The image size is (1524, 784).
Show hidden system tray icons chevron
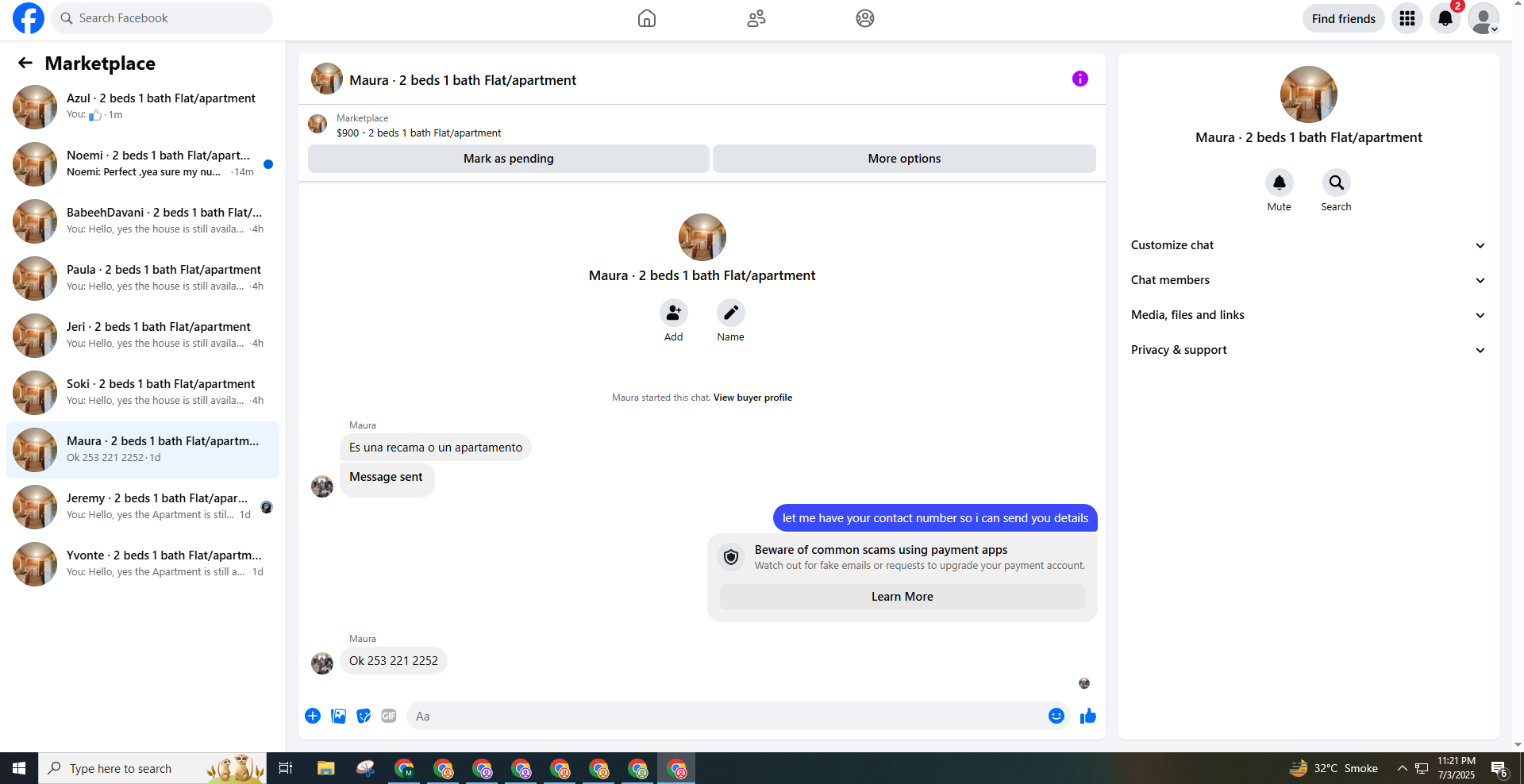coord(1403,768)
